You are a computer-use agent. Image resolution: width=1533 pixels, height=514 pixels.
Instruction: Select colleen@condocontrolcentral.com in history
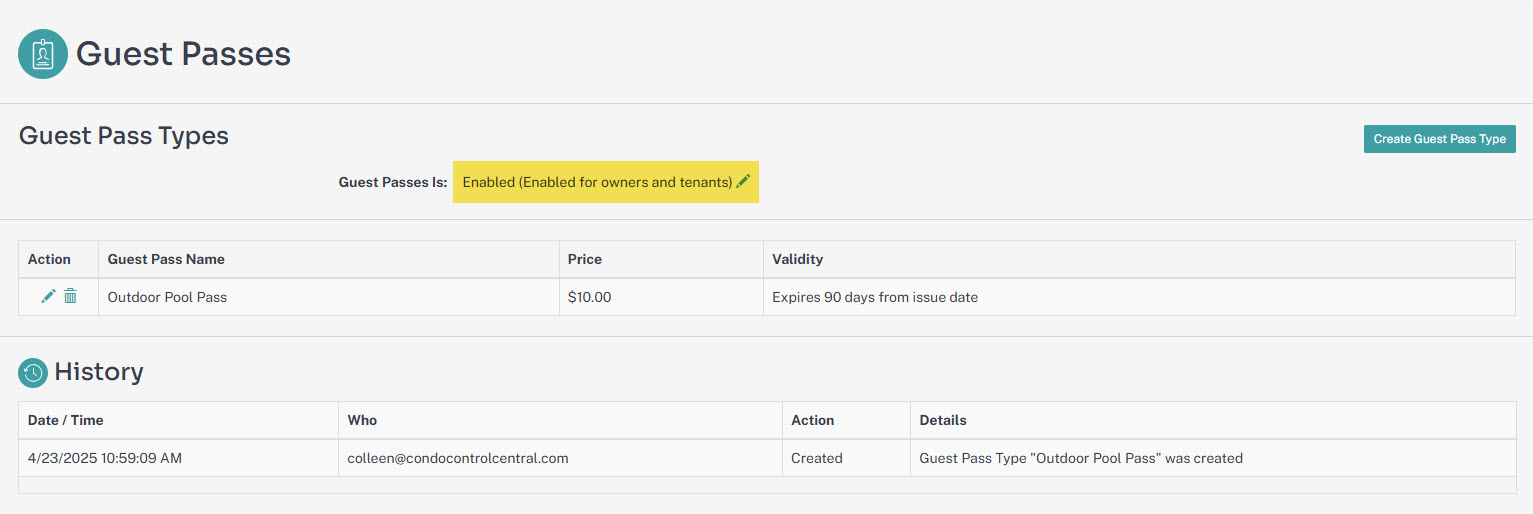point(458,458)
